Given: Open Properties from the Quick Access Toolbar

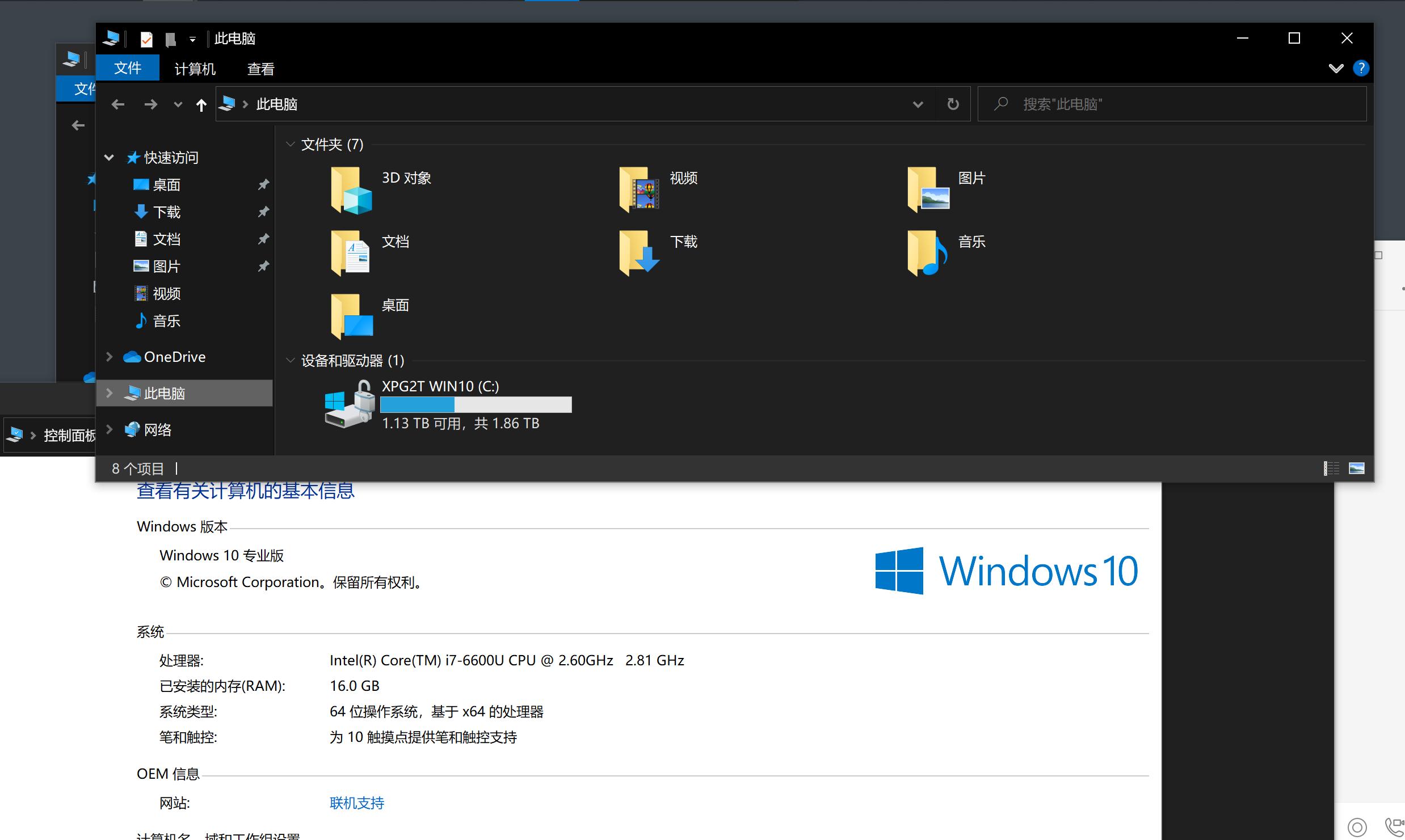Looking at the screenshot, I should point(146,38).
